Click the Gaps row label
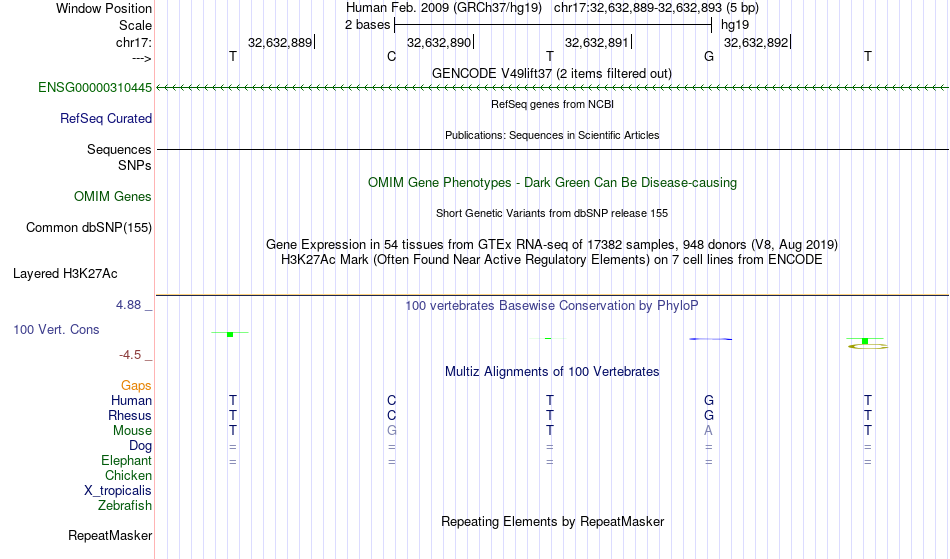This screenshot has height=559, width=950. pos(136,385)
